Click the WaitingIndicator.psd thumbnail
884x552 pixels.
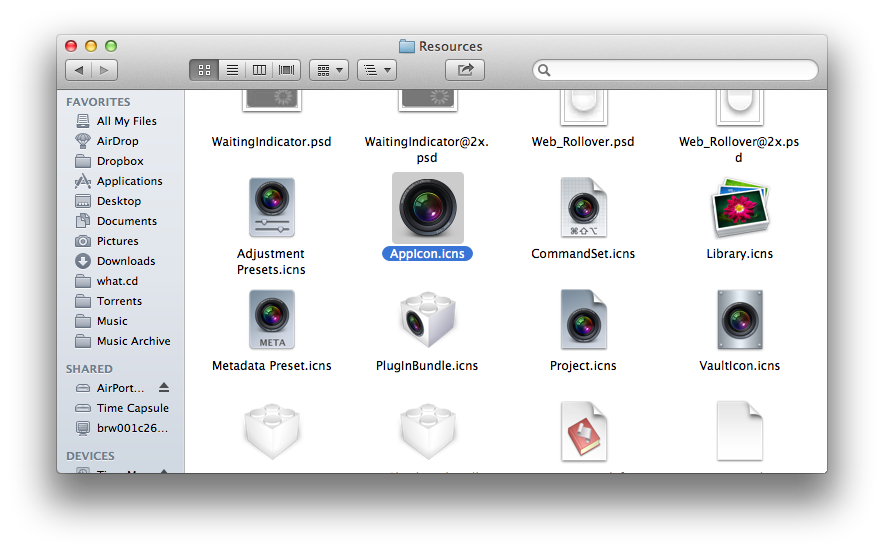[x=272, y=101]
